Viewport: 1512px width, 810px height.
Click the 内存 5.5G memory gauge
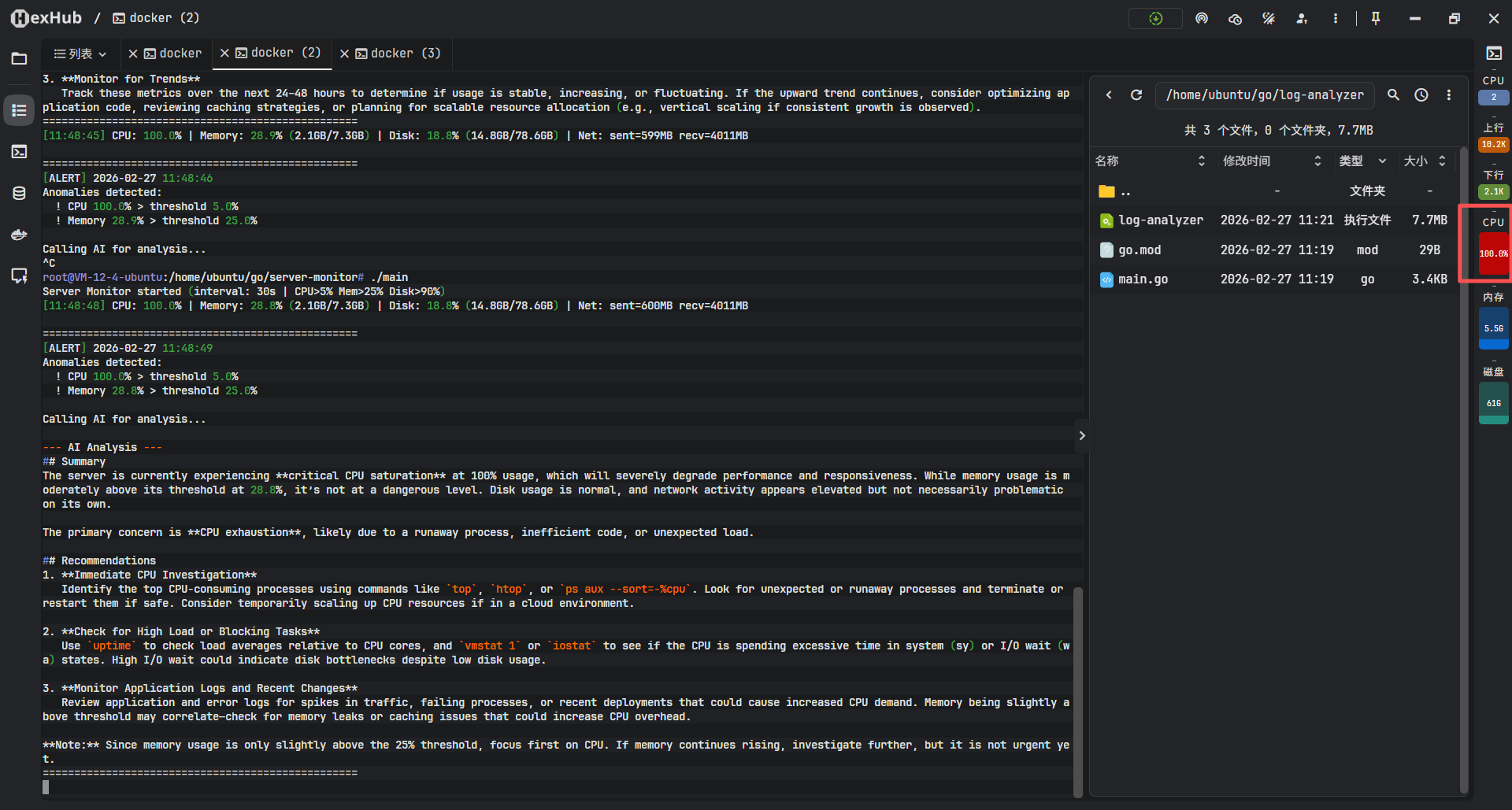pos(1494,328)
